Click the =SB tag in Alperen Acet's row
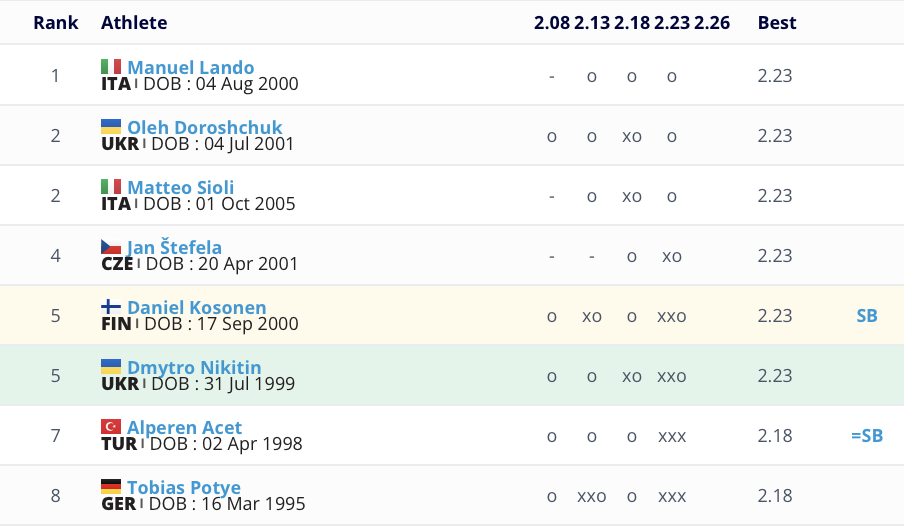 tap(866, 436)
